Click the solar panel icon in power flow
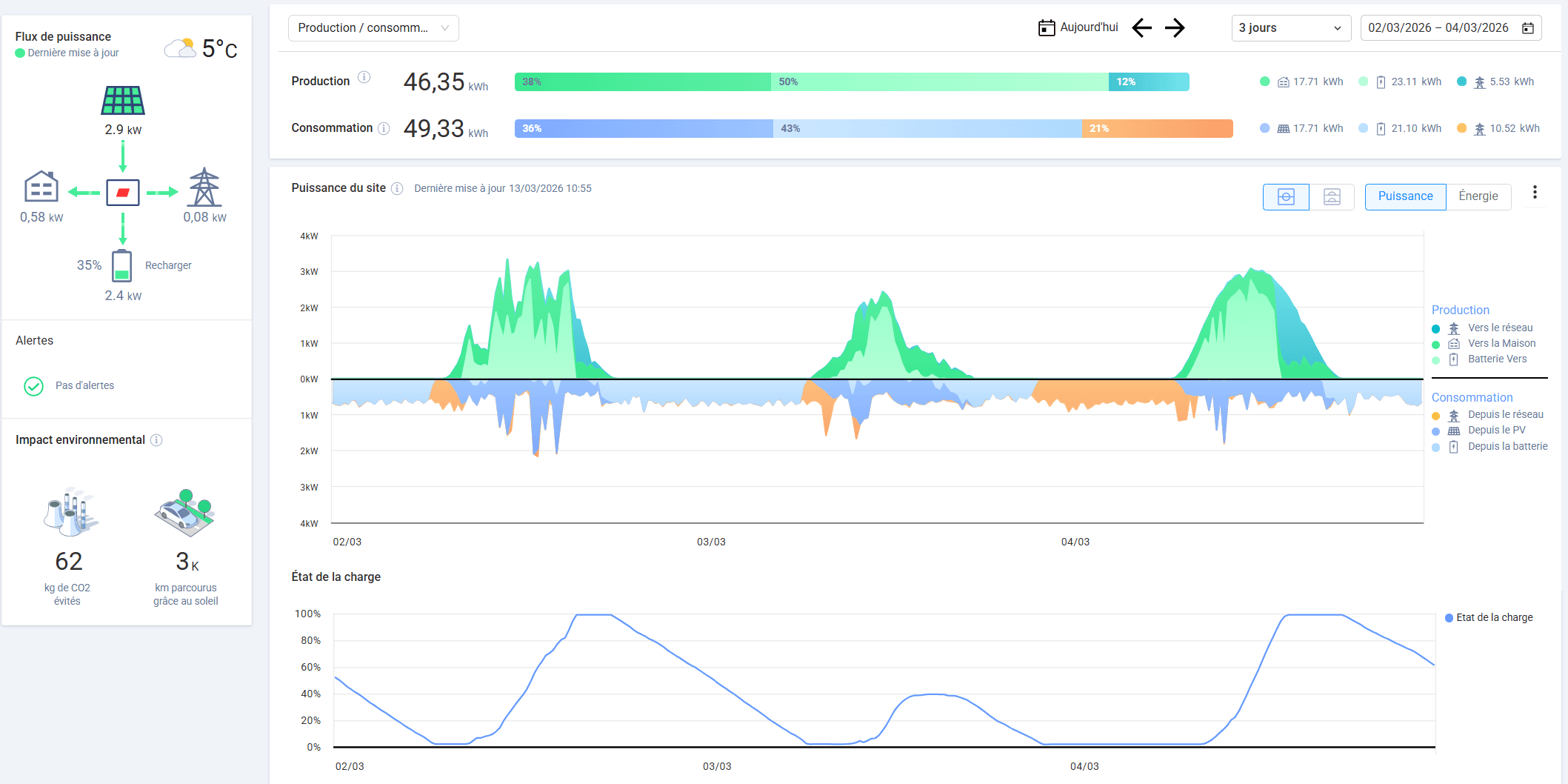 pos(123,100)
